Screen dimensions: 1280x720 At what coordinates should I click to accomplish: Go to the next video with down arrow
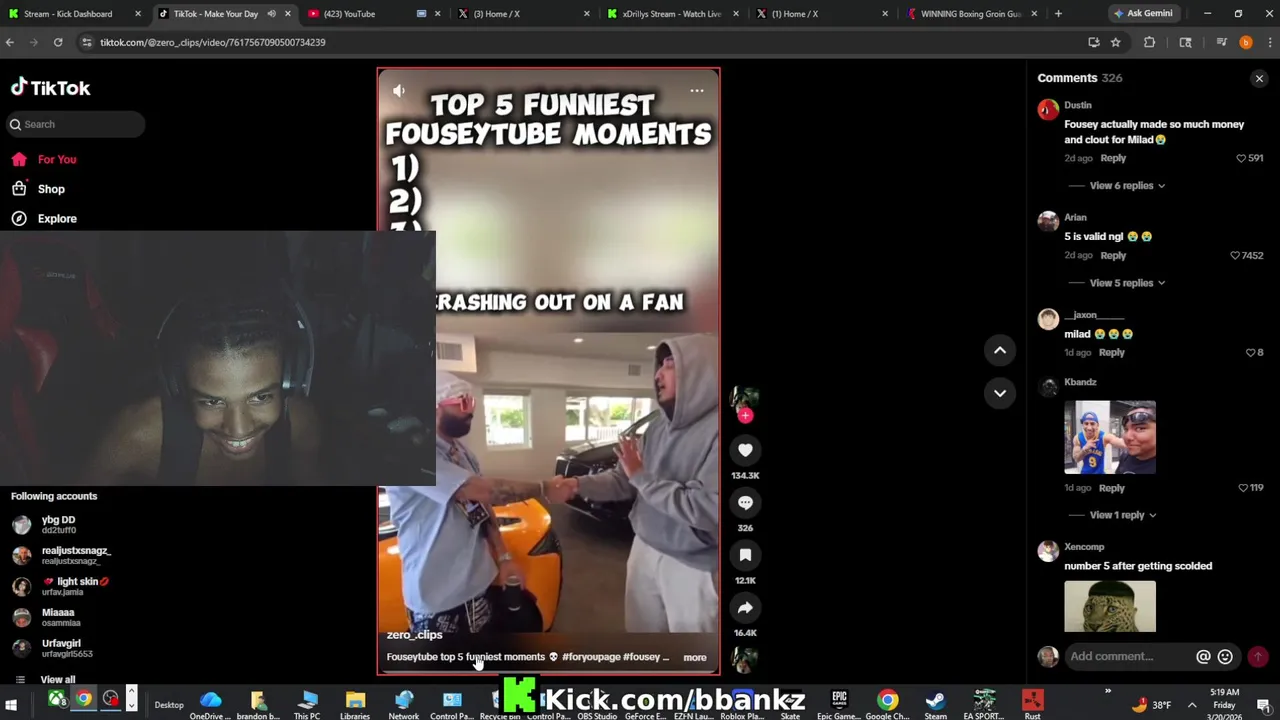point(1000,393)
